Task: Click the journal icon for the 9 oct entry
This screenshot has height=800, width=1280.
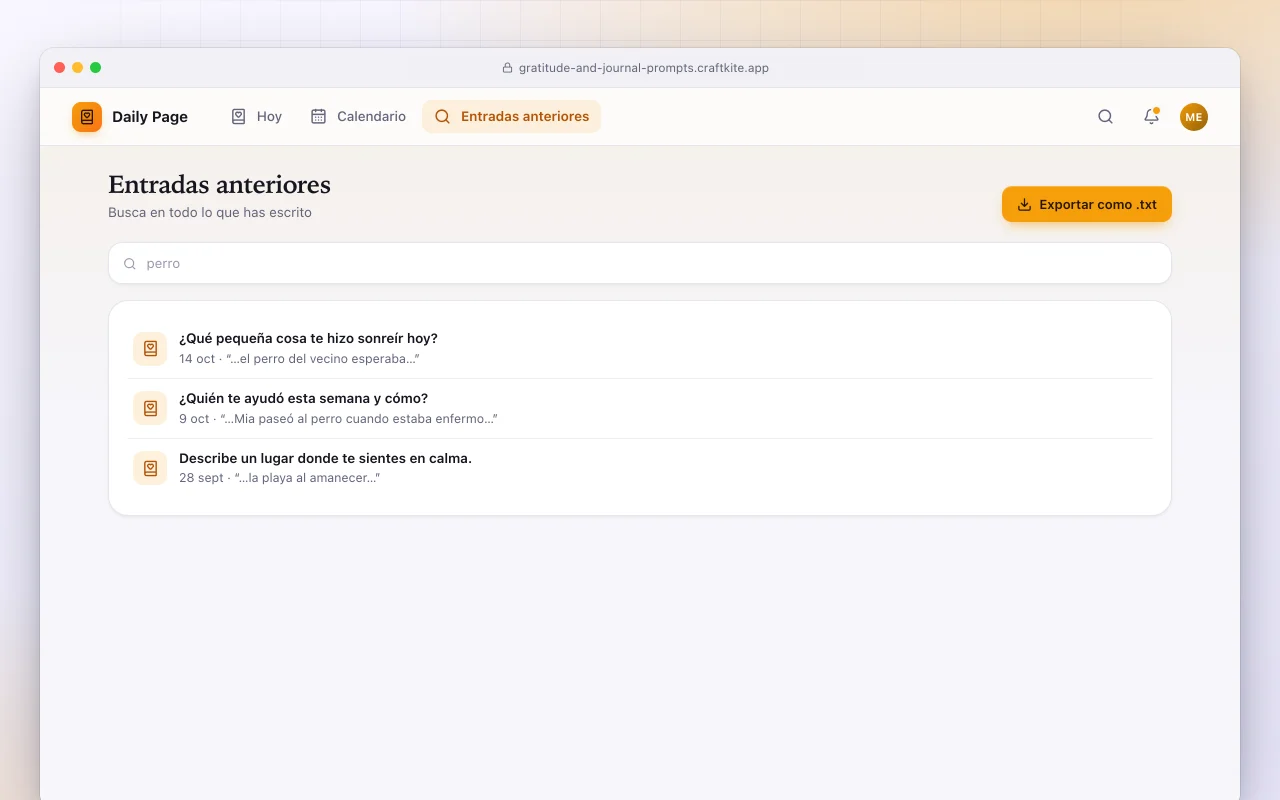Action: coord(150,409)
